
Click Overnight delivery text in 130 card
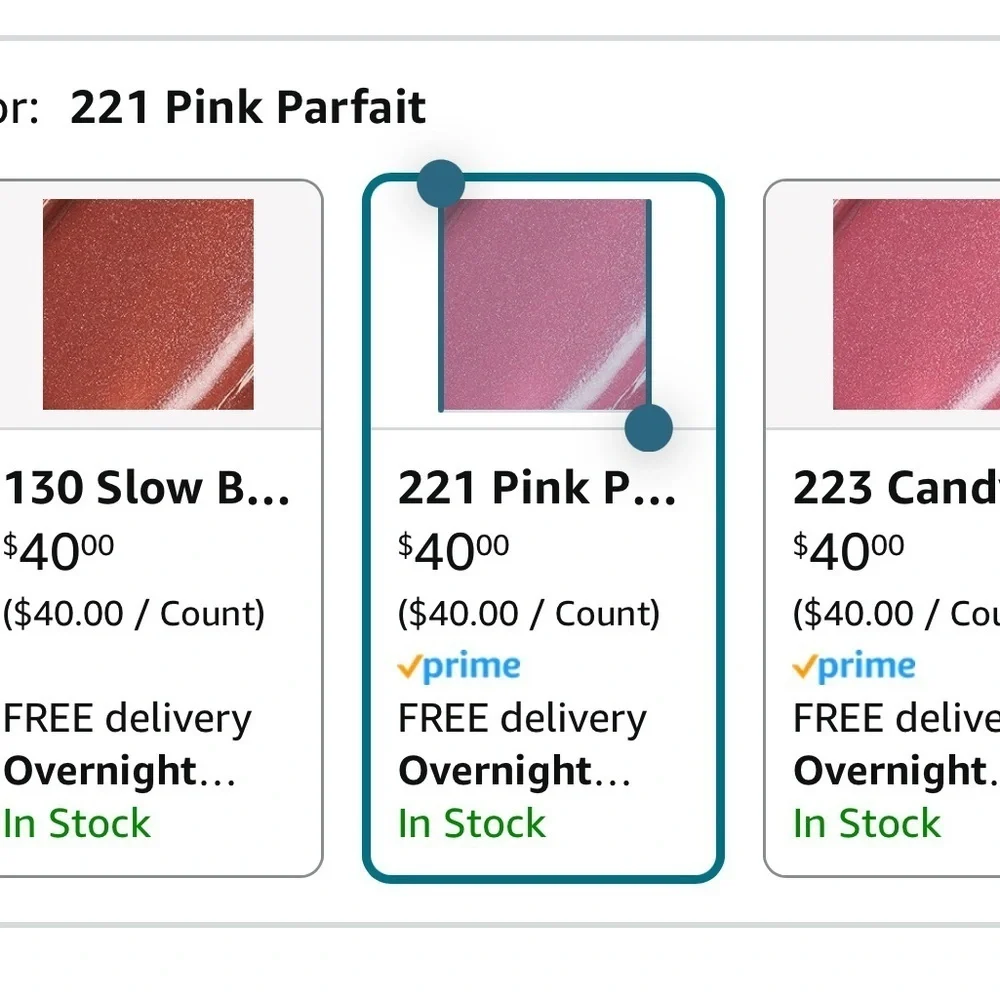coord(120,772)
